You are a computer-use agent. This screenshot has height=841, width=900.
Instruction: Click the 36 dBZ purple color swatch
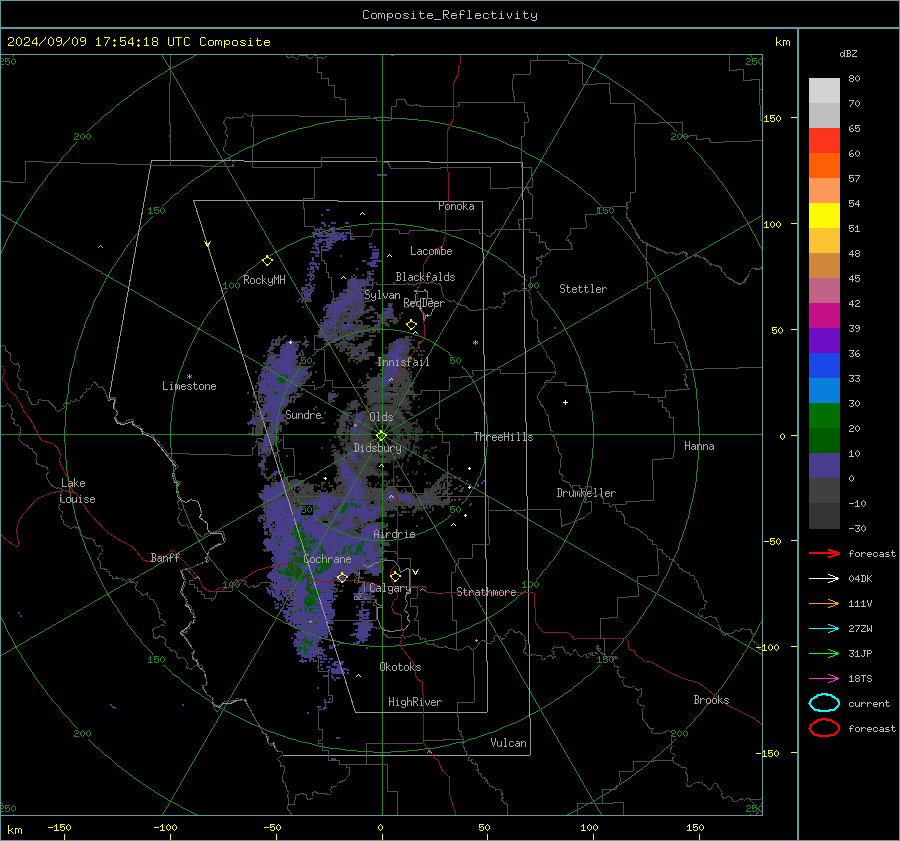coord(824,340)
